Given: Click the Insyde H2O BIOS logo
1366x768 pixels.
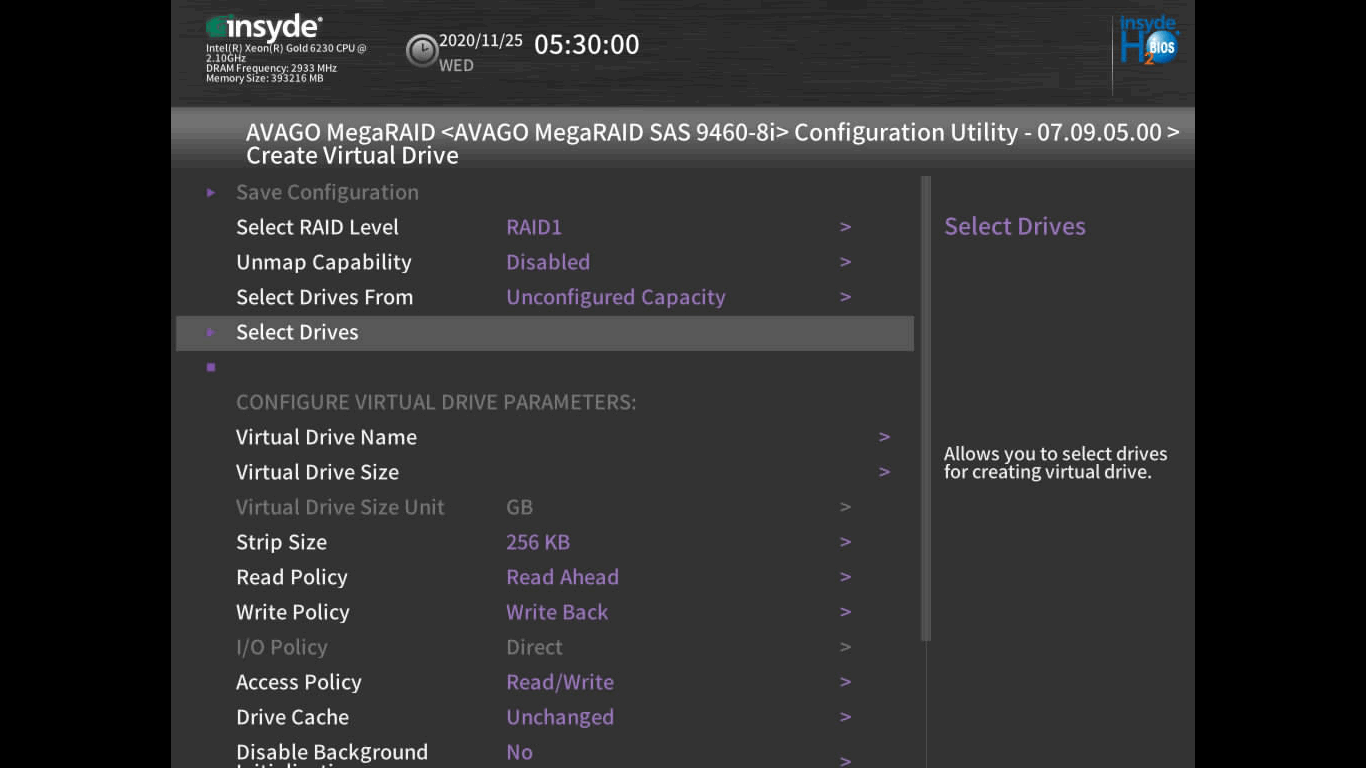Looking at the screenshot, I should (x=1148, y=42).
